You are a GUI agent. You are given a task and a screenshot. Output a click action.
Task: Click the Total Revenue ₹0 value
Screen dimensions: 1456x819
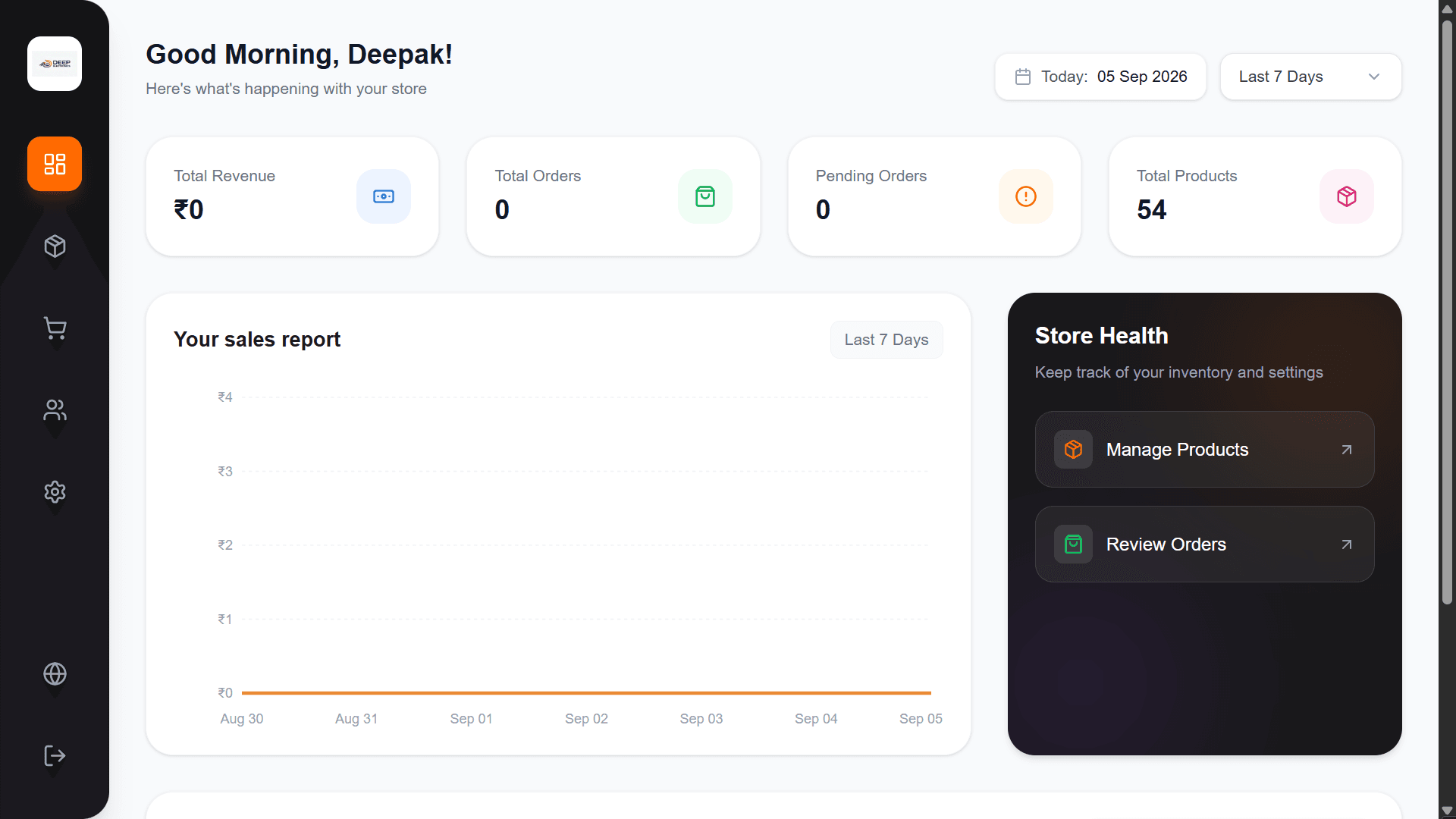[189, 210]
